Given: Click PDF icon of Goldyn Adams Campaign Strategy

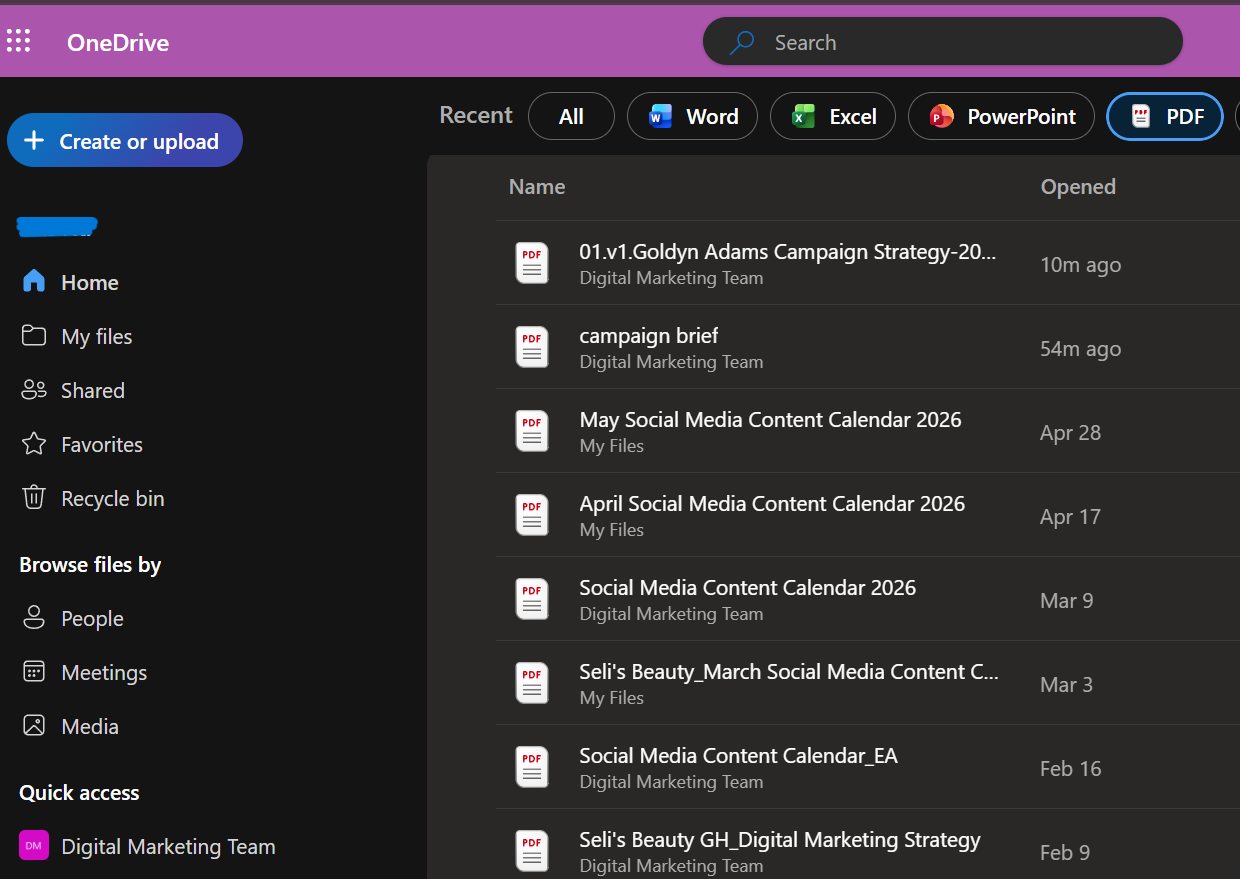Looking at the screenshot, I should [532, 264].
